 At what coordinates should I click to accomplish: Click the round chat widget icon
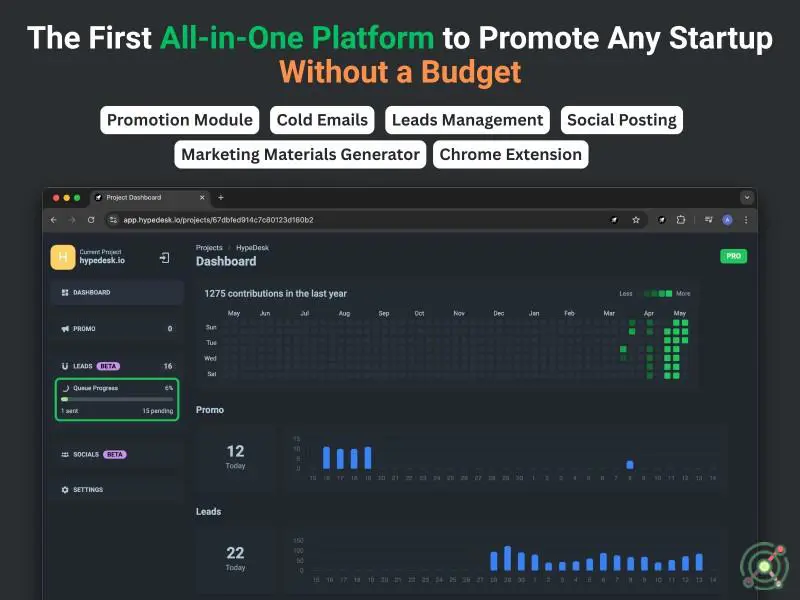point(763,567)
